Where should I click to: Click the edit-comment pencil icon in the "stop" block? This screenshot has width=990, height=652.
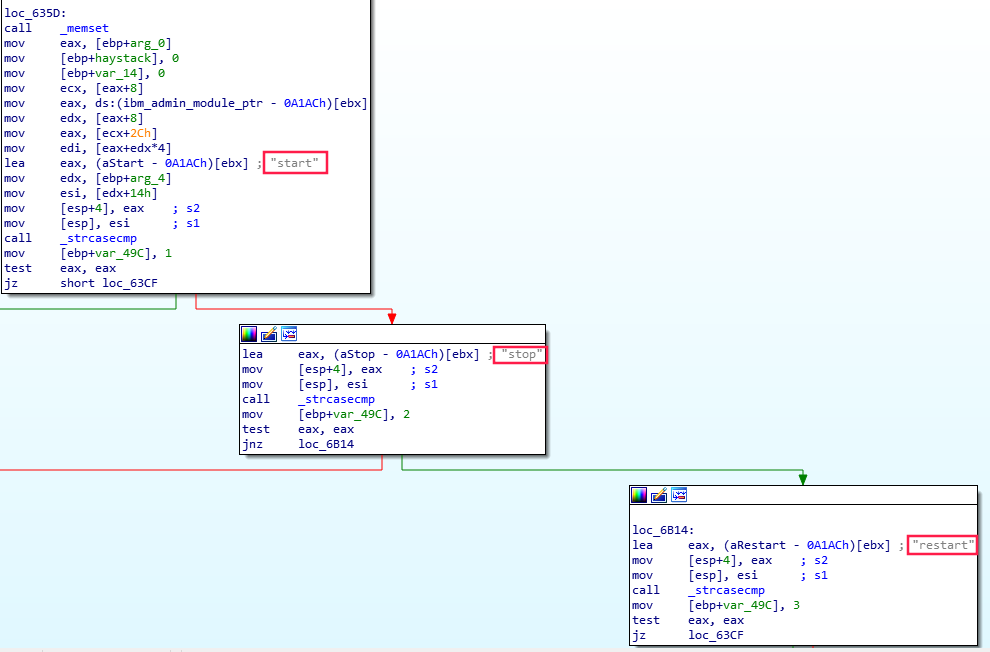269,334
